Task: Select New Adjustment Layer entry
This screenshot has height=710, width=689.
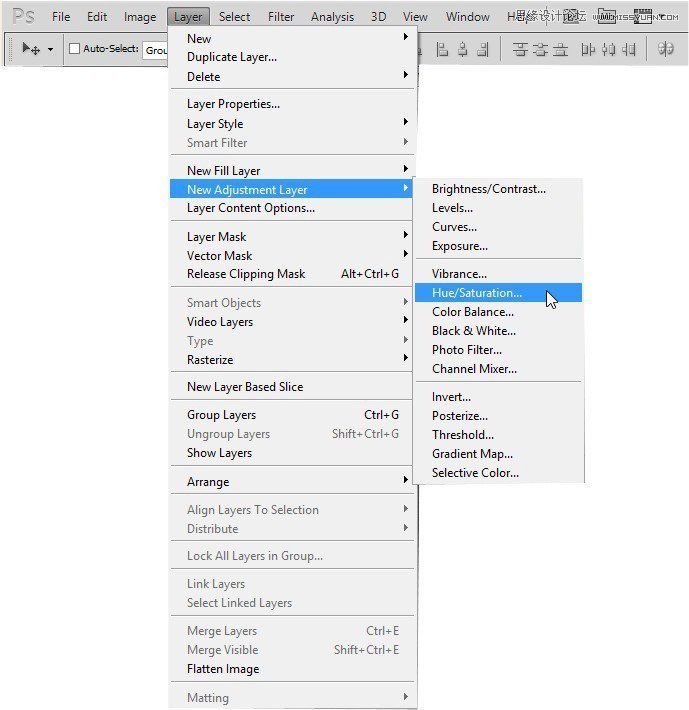Action: click(292, 189)
